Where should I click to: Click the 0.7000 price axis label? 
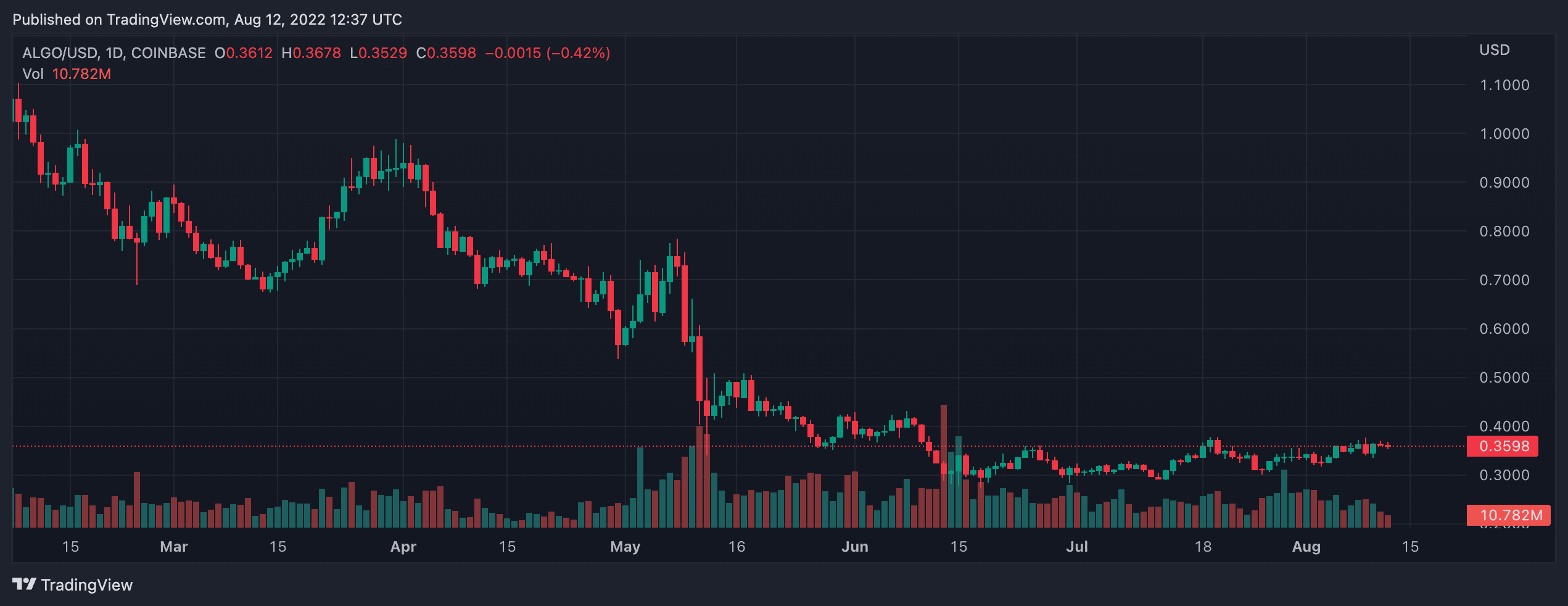click(1504, 280)
